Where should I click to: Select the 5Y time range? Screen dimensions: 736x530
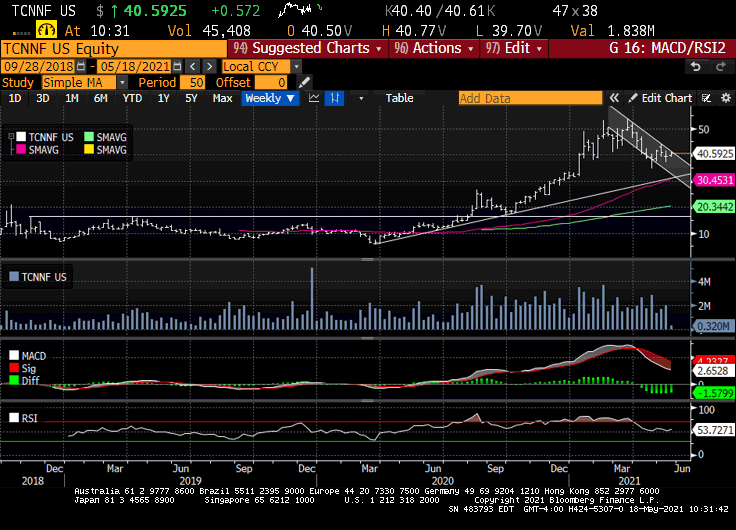tap(191, 98)
